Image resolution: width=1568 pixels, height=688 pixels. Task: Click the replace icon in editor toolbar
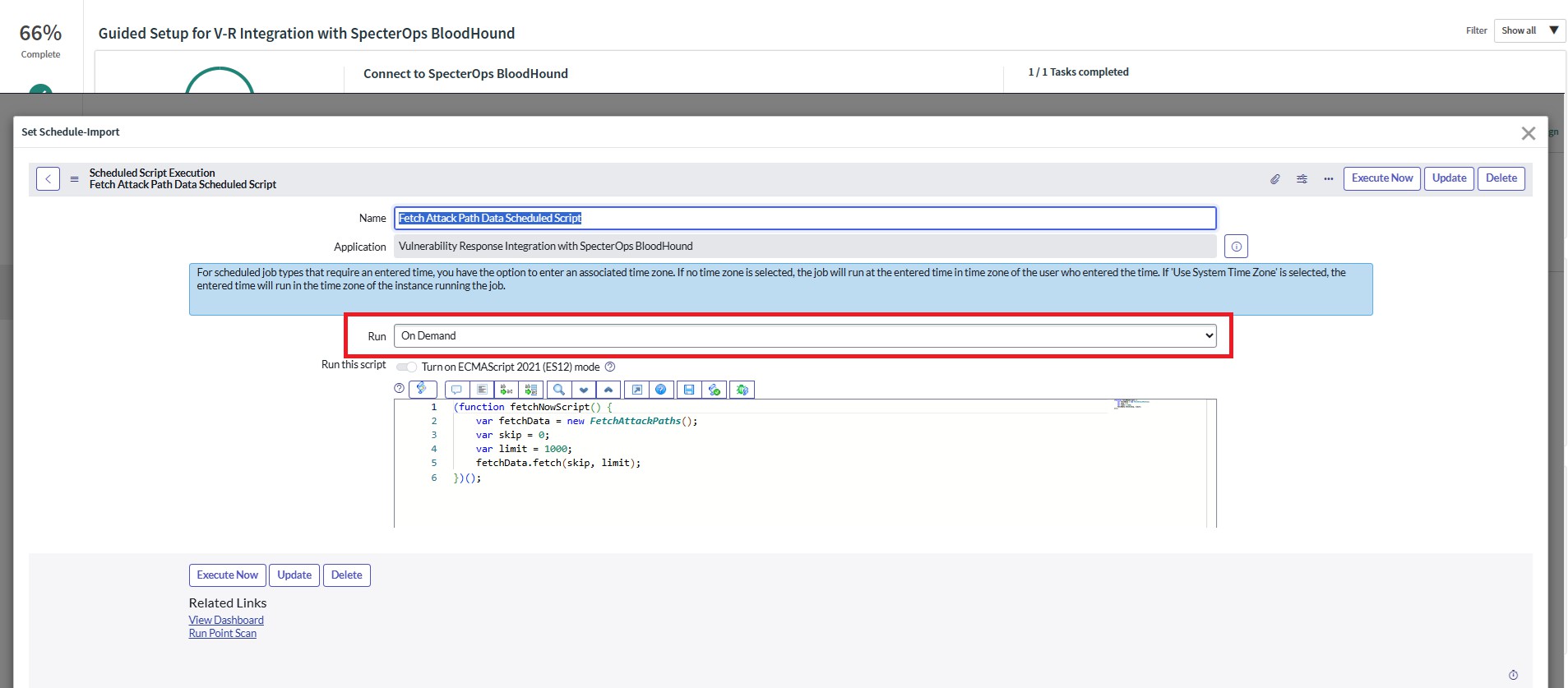coord(506,390)
